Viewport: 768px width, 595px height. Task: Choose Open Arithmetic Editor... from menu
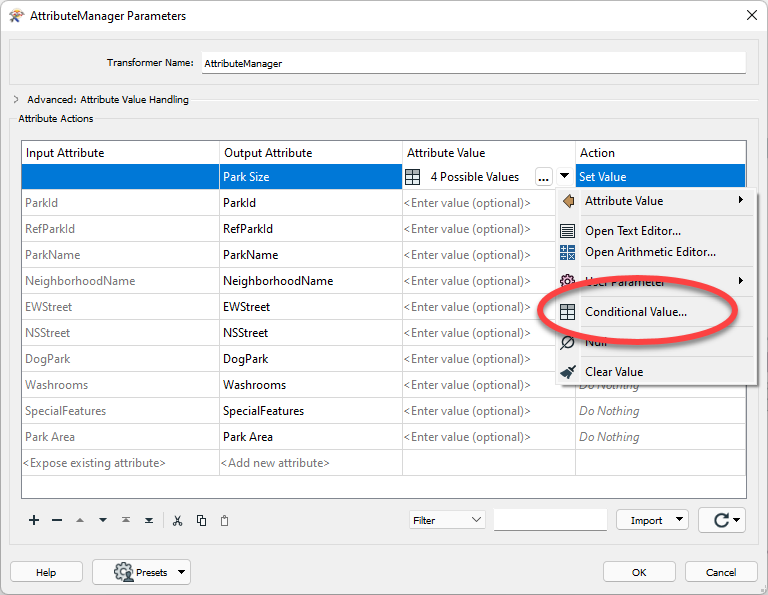[656, 252]
